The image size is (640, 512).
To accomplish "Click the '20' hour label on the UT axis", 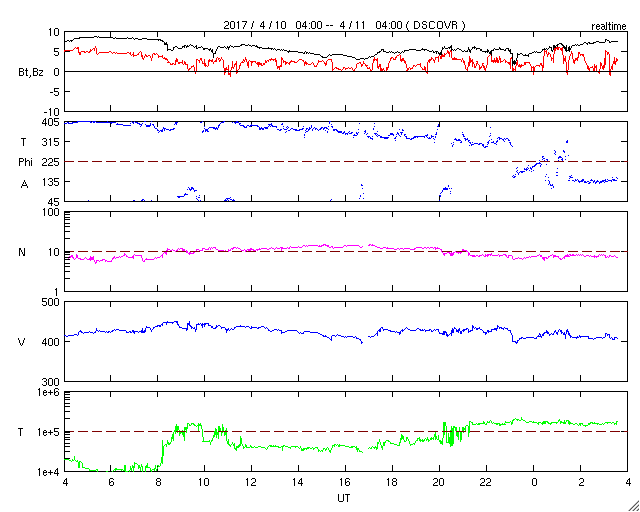I will coord(439,482).
